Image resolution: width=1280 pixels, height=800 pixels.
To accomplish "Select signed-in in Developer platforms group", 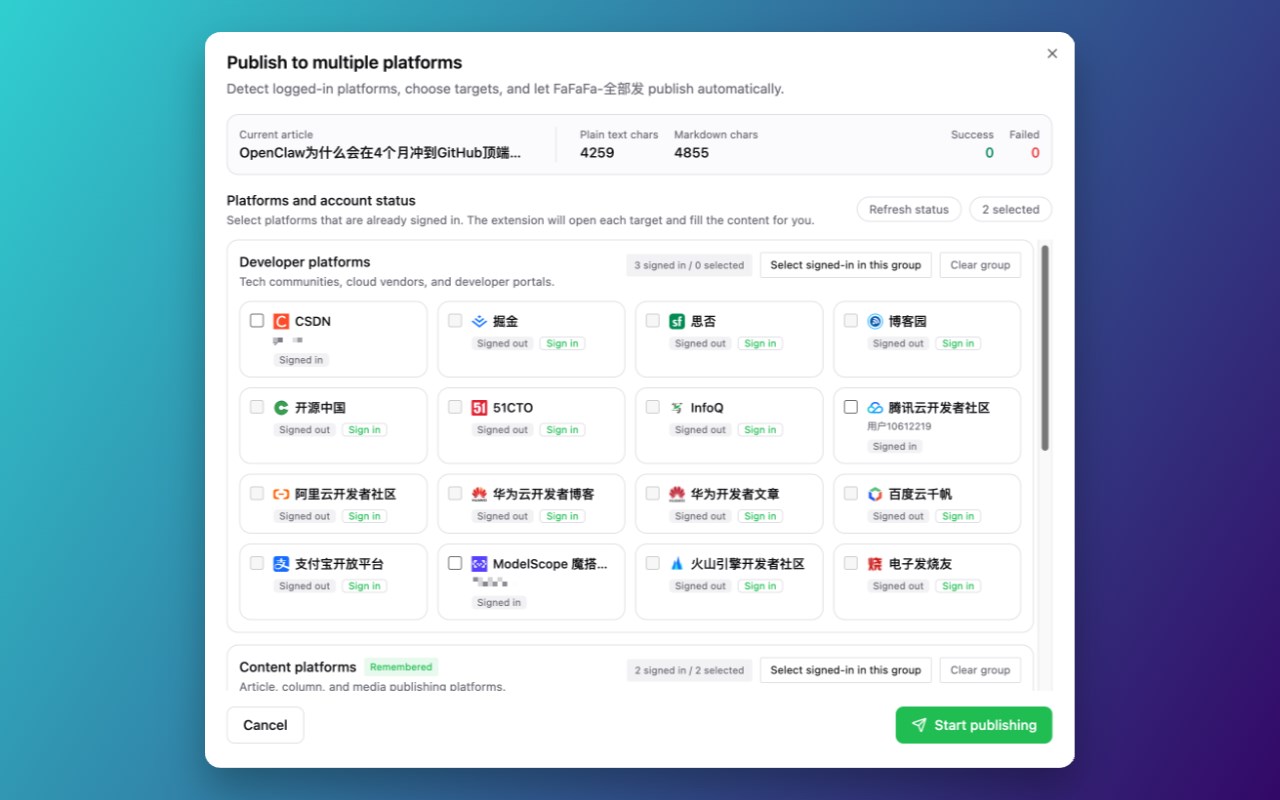I will pos(846,265).
